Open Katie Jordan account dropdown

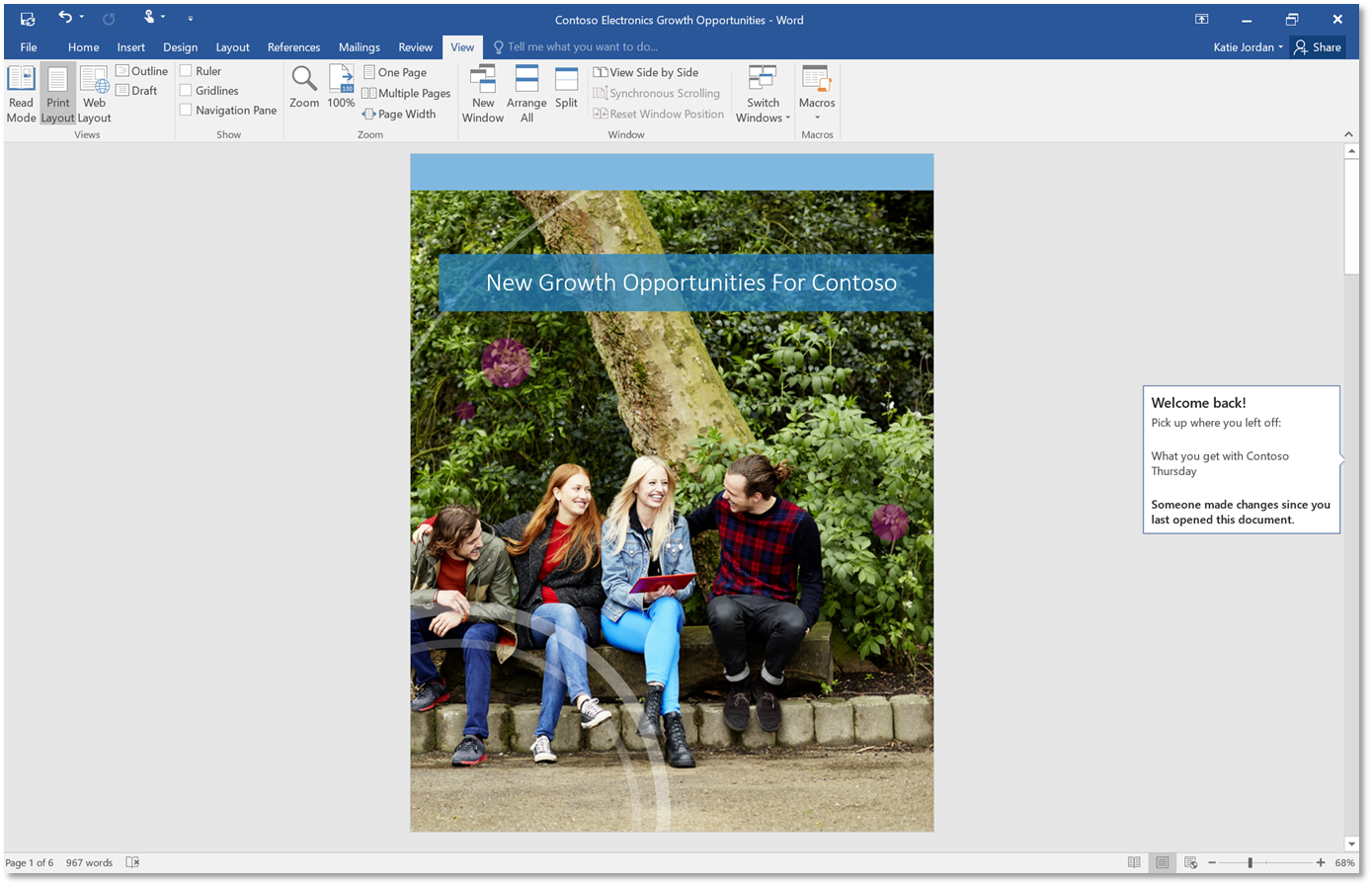click(x=1249, y=47)
